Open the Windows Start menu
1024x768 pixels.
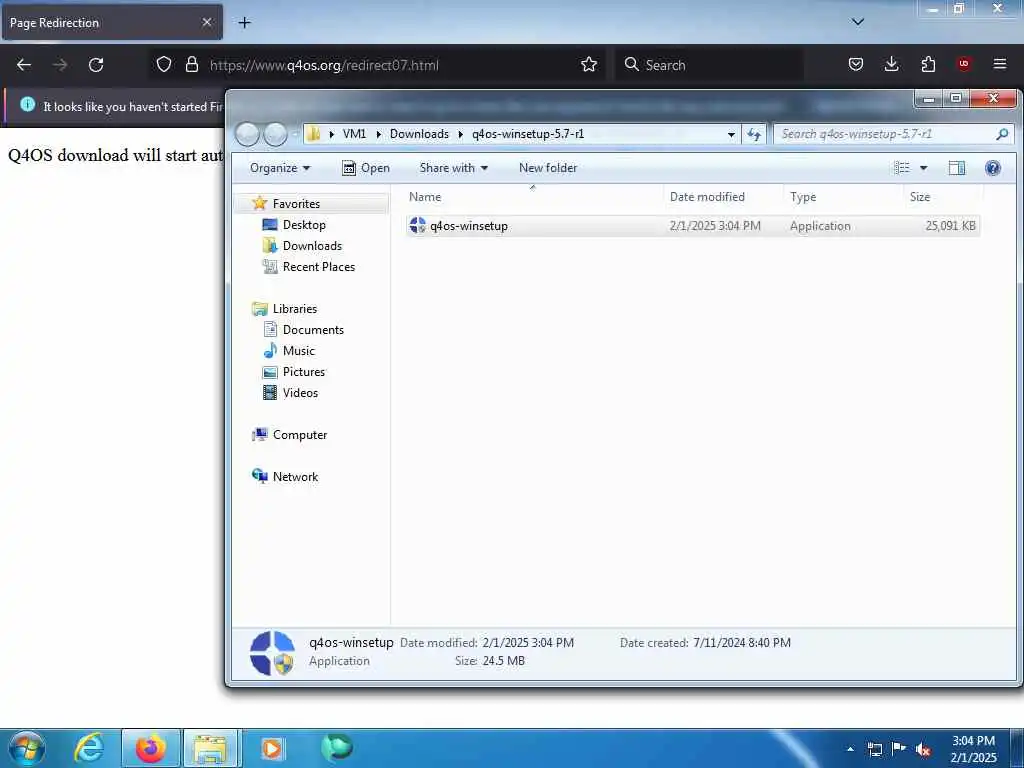pyautogui.click(x=27, y=748)
